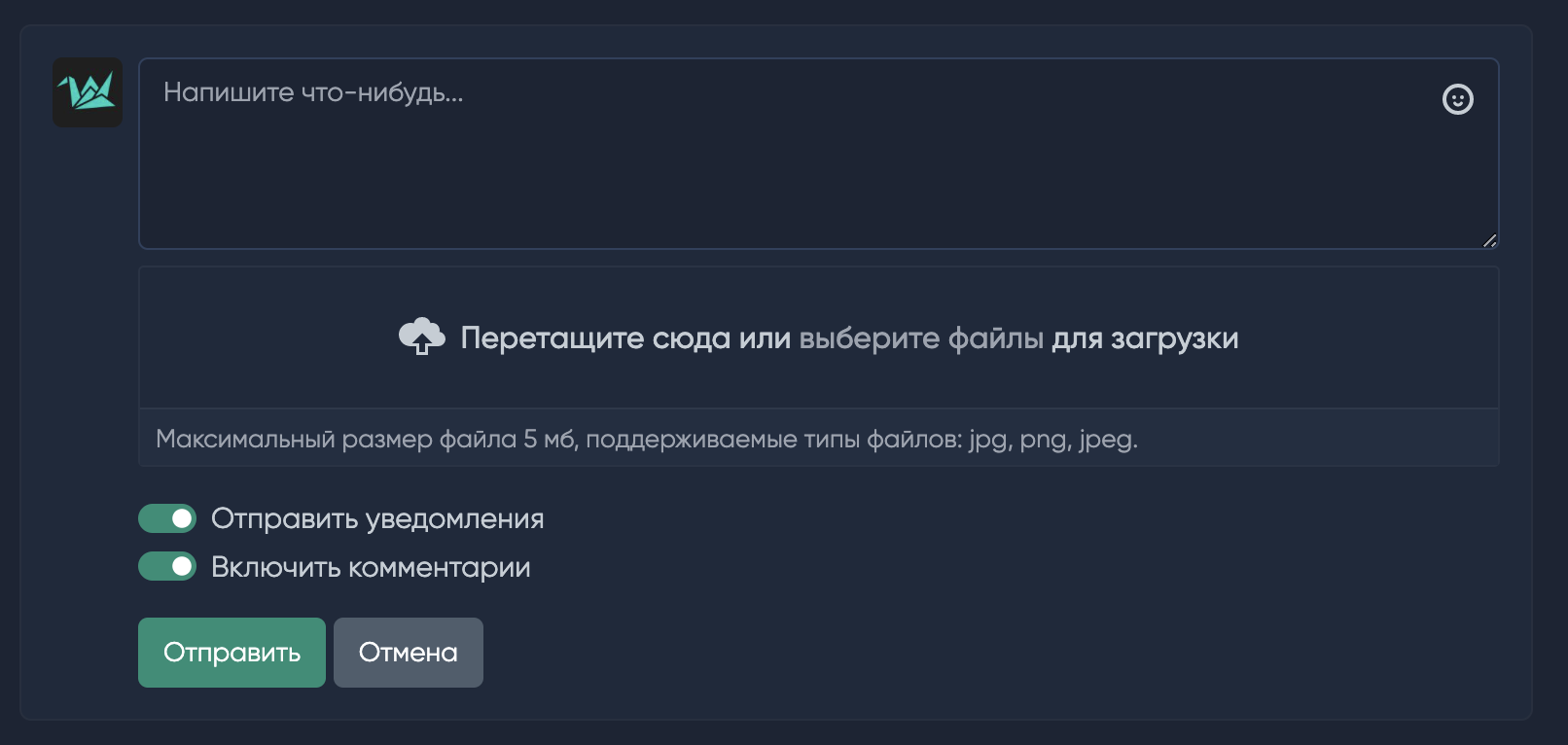Click the white knob of comments toggle

point(182,566)
